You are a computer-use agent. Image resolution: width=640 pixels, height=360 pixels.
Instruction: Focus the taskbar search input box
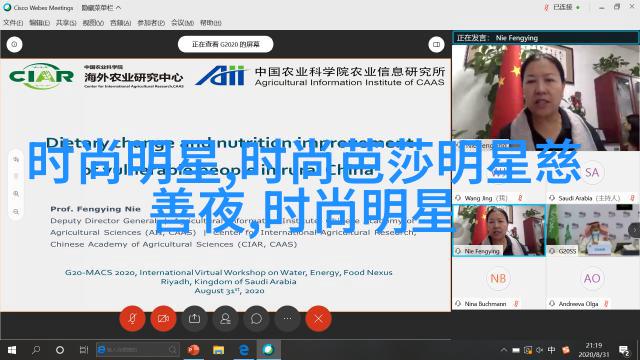(138, 350)
